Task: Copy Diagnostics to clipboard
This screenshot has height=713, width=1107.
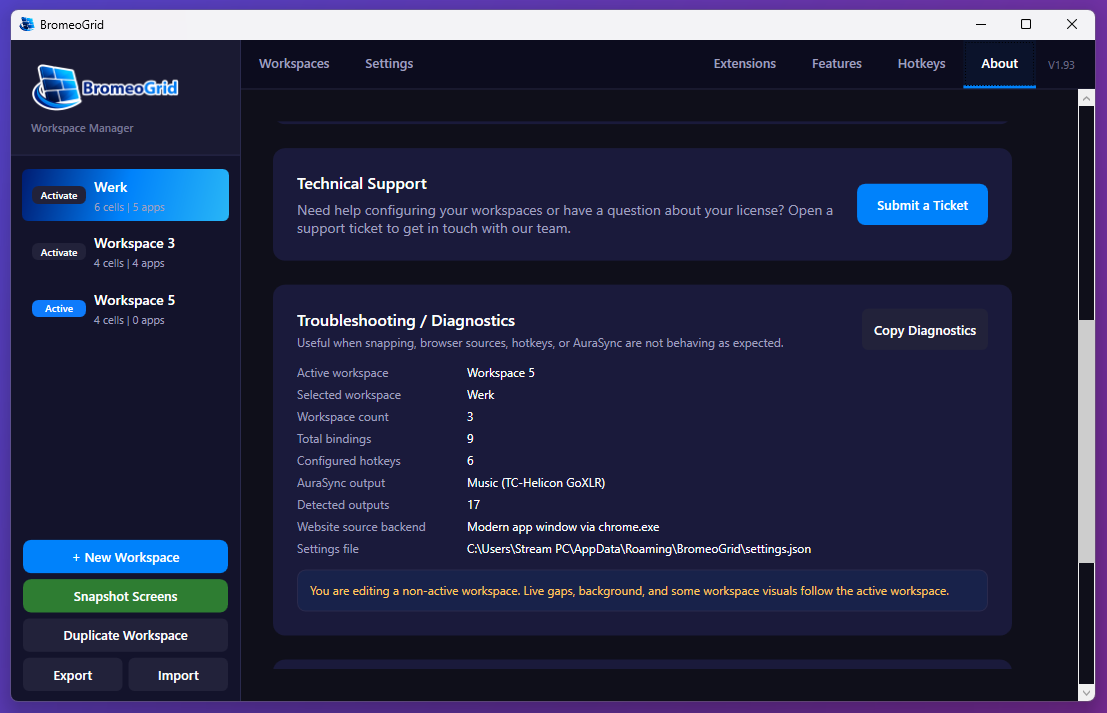Action: 924,330
